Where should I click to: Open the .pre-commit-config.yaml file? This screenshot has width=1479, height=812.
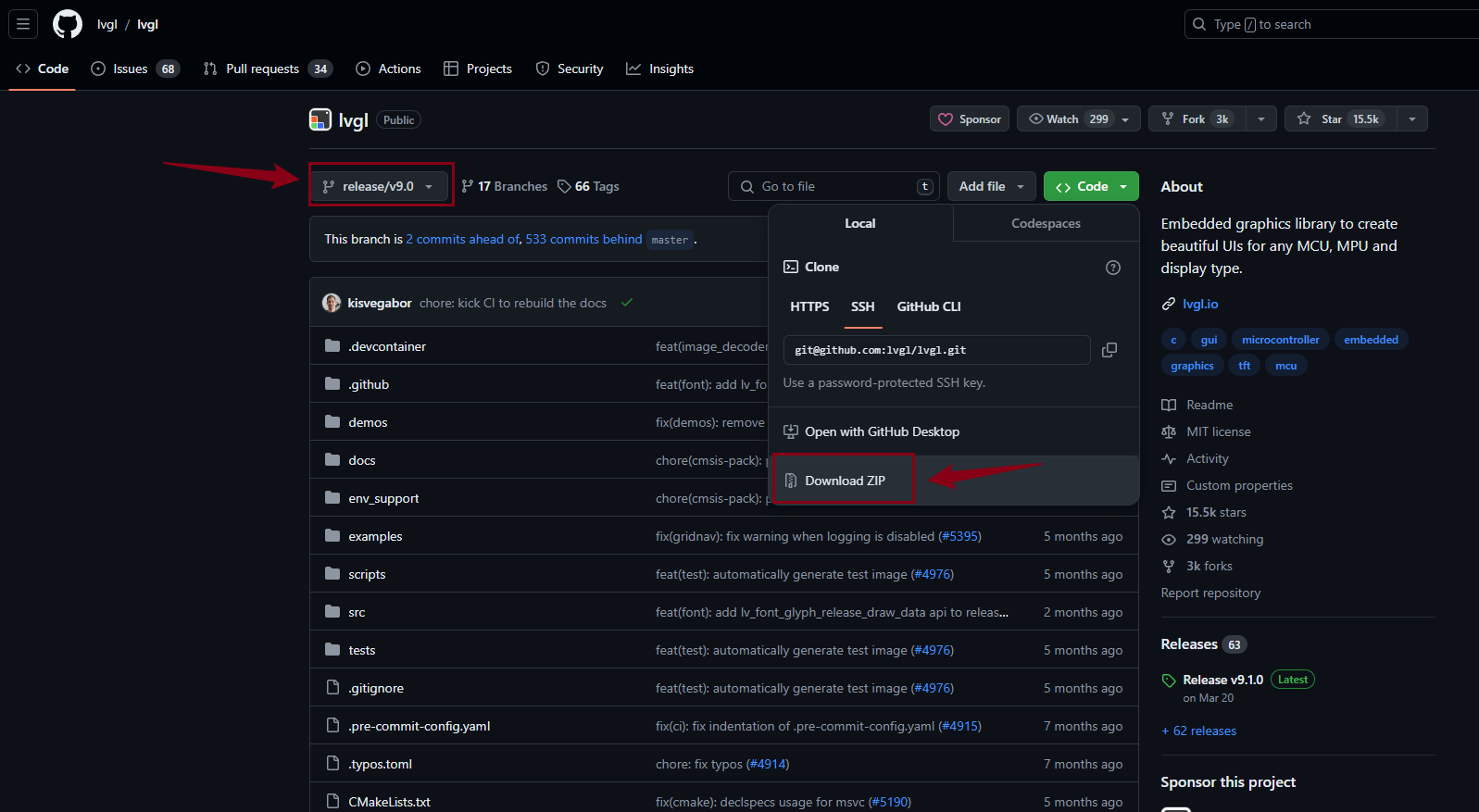coord(420,726)
